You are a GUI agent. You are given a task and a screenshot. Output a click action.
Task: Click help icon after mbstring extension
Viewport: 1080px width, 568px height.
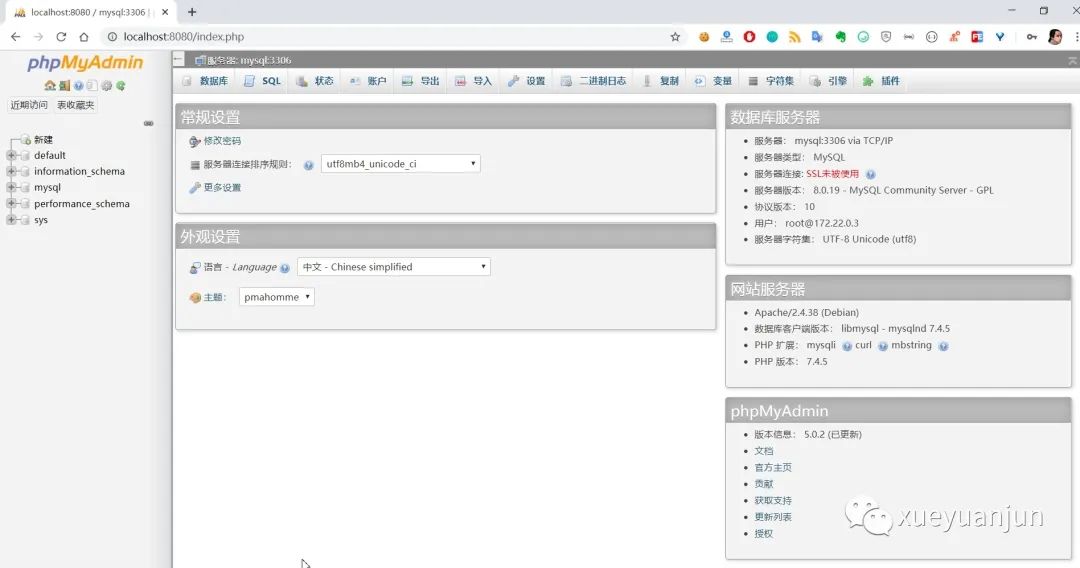[943, 346]
